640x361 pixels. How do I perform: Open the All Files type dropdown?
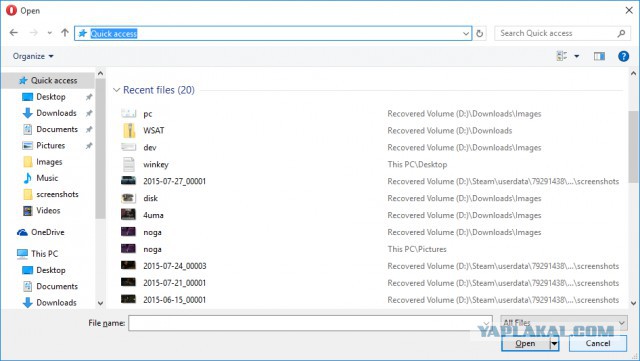(x=564, y=323)
